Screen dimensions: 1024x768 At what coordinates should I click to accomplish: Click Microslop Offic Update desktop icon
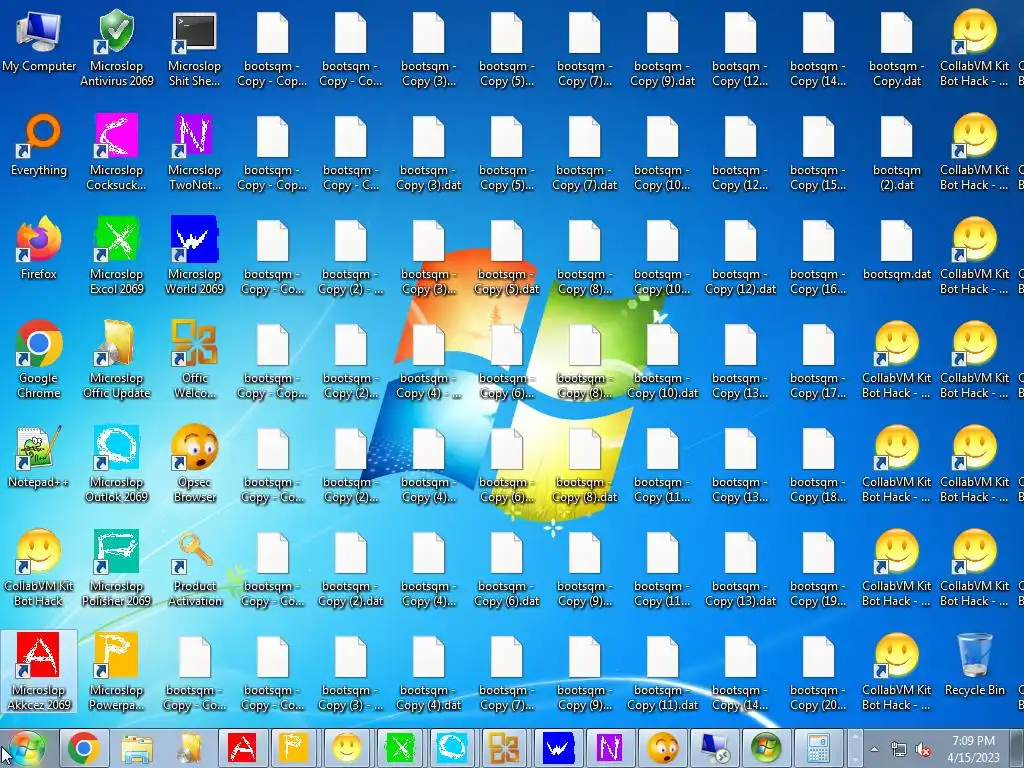pos(116,360)
